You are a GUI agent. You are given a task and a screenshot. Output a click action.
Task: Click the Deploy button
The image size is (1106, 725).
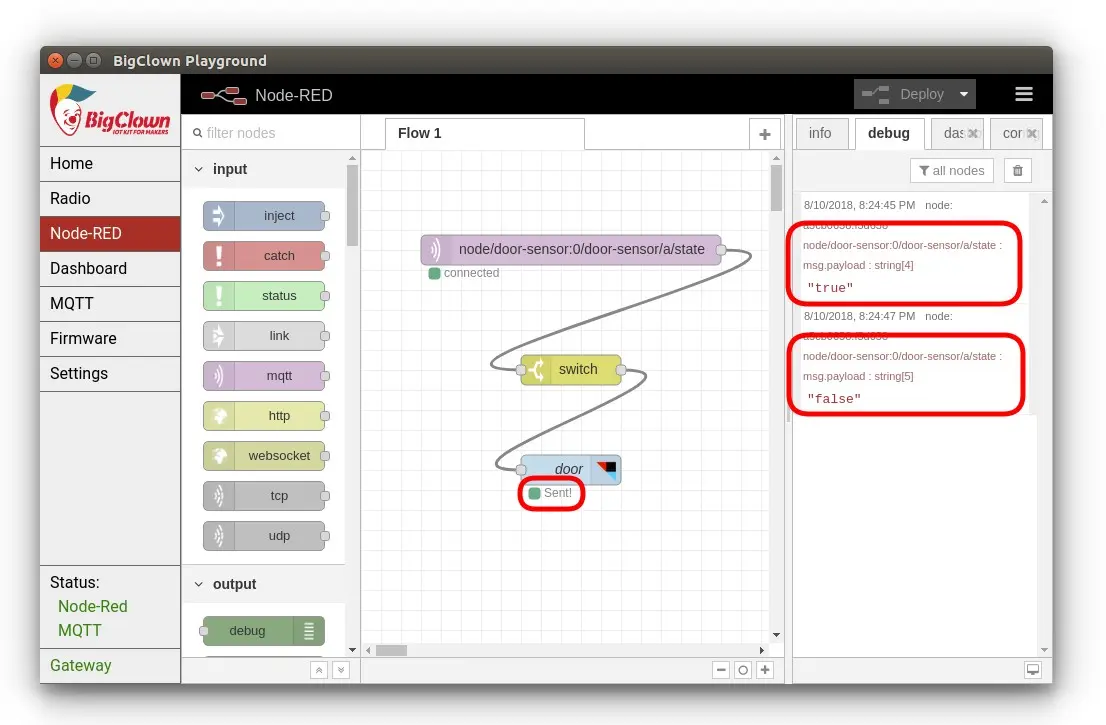[x=904, y=94]
